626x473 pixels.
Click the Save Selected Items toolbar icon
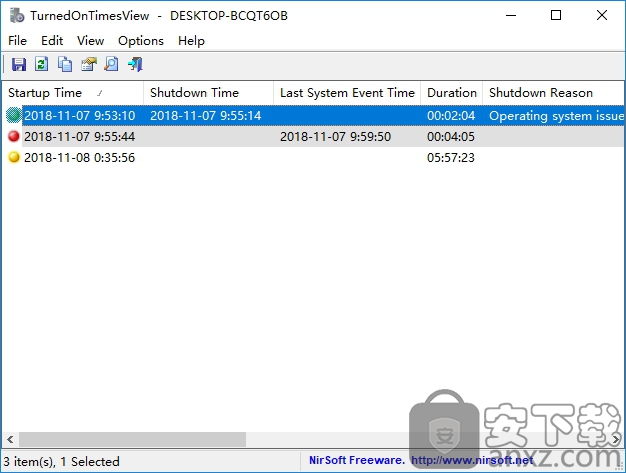point(18,64)
